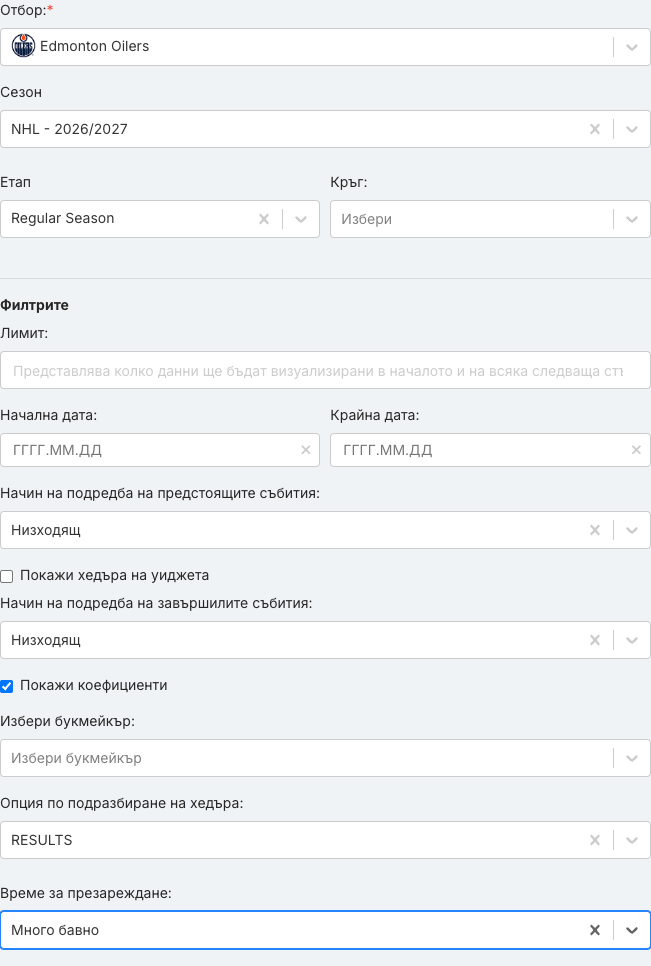Click the Edmonton Oilers team logo
Image resolution: width=651 pixels, height=966 pixels.
tap(23, 46)
